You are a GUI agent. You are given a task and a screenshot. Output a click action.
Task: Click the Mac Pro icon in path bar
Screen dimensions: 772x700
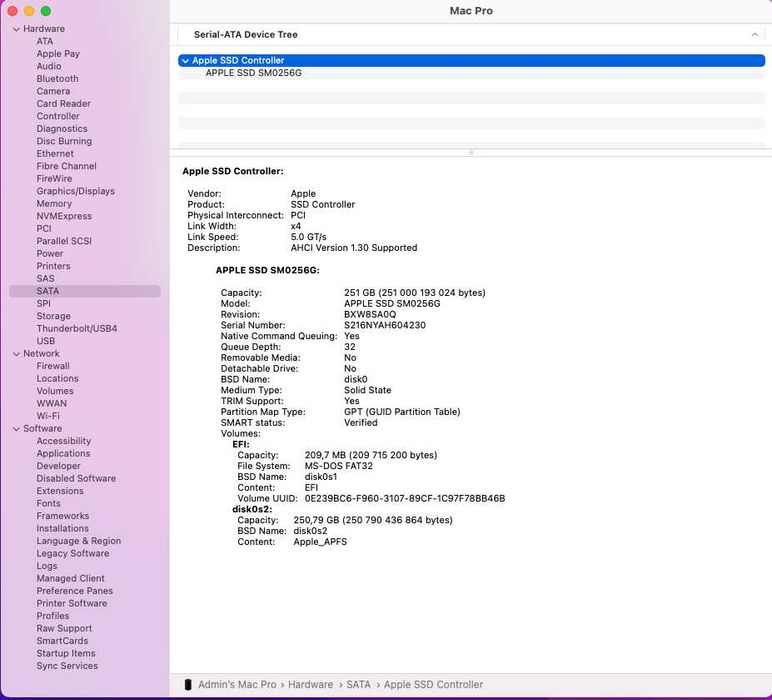[x=188, y=685]
